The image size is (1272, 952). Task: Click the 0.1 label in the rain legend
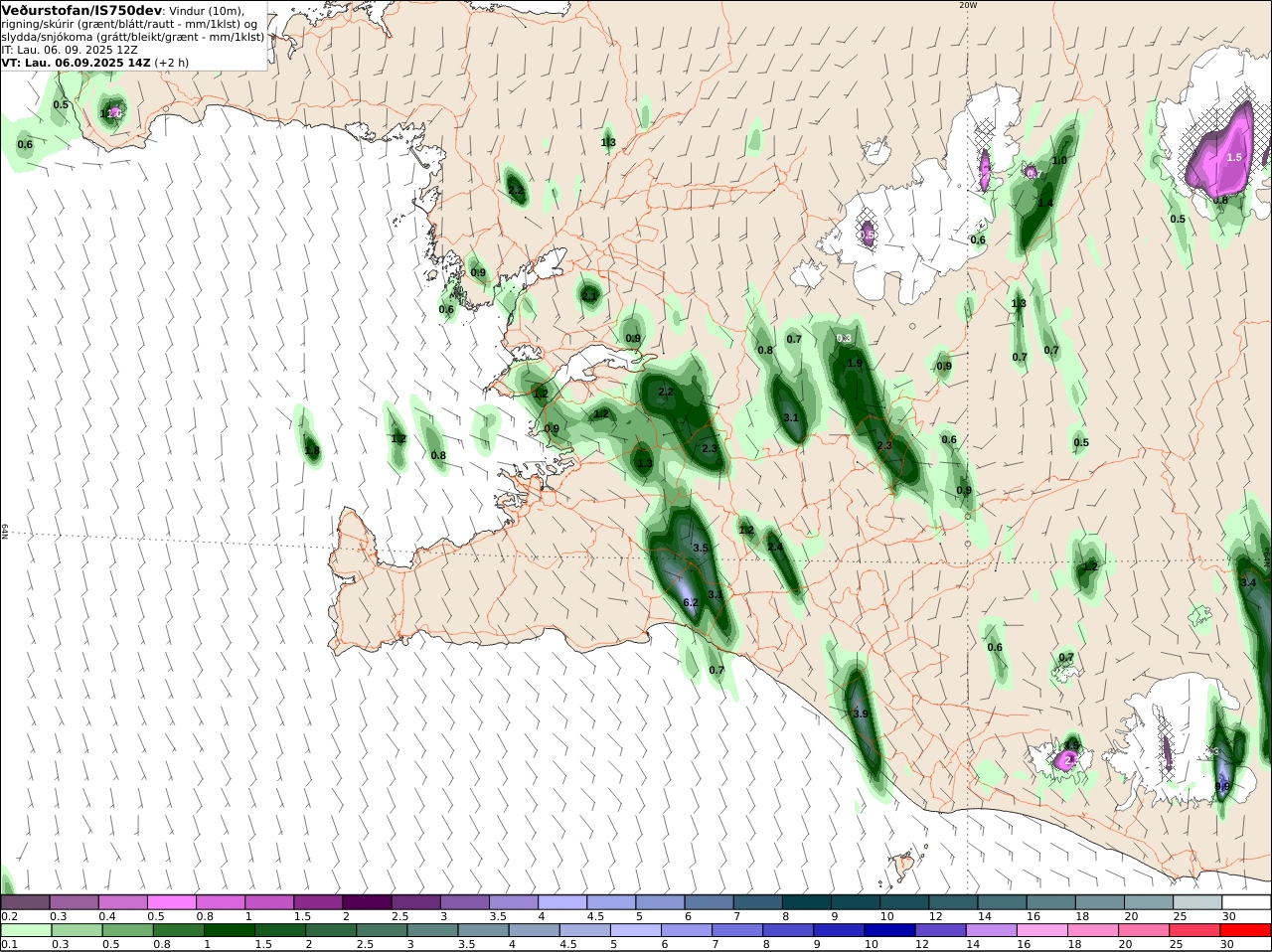tap(9, 944)
